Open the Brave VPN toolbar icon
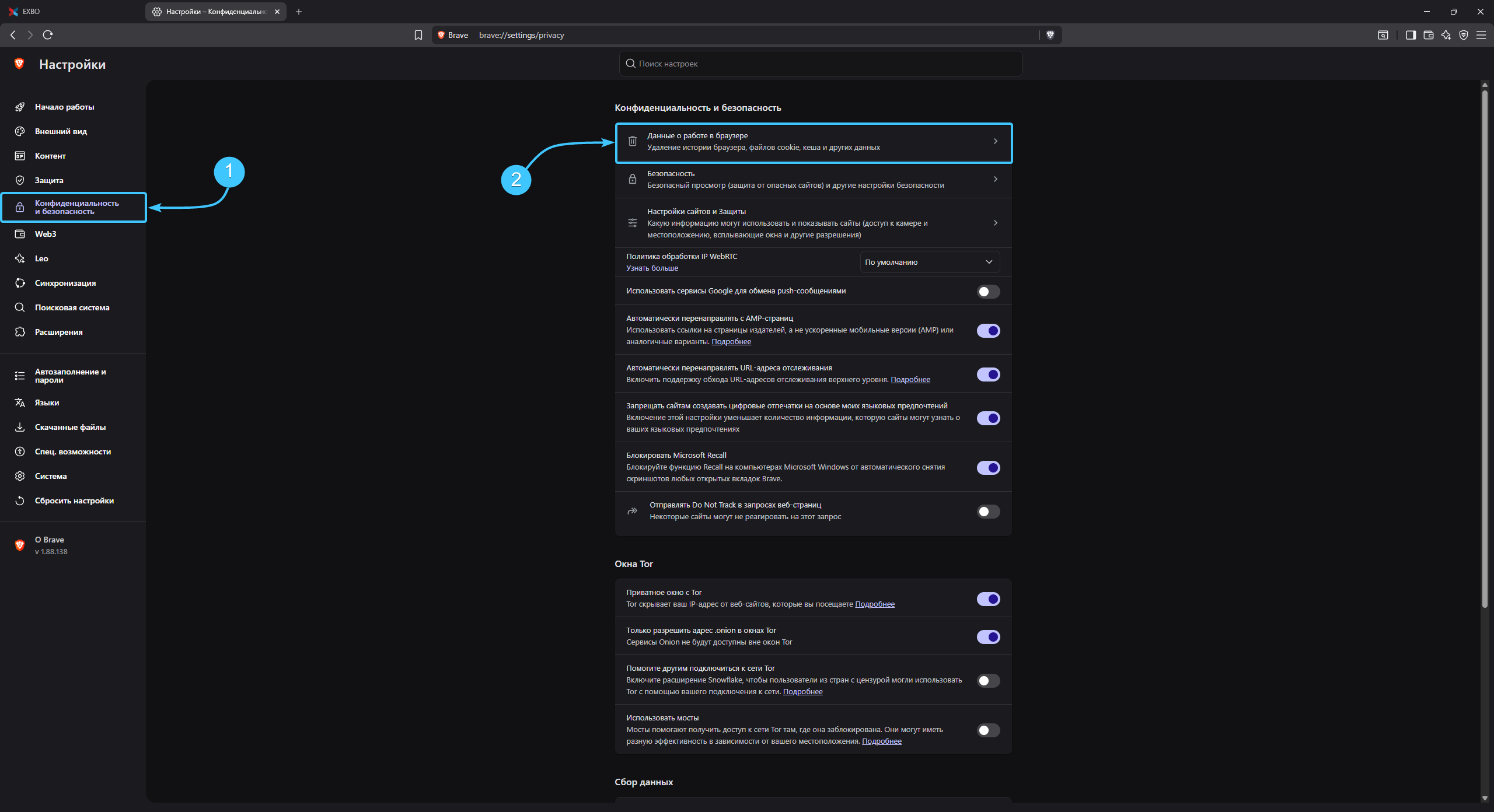This screenshot has height=812, width=1494. tap(1463, 35)
